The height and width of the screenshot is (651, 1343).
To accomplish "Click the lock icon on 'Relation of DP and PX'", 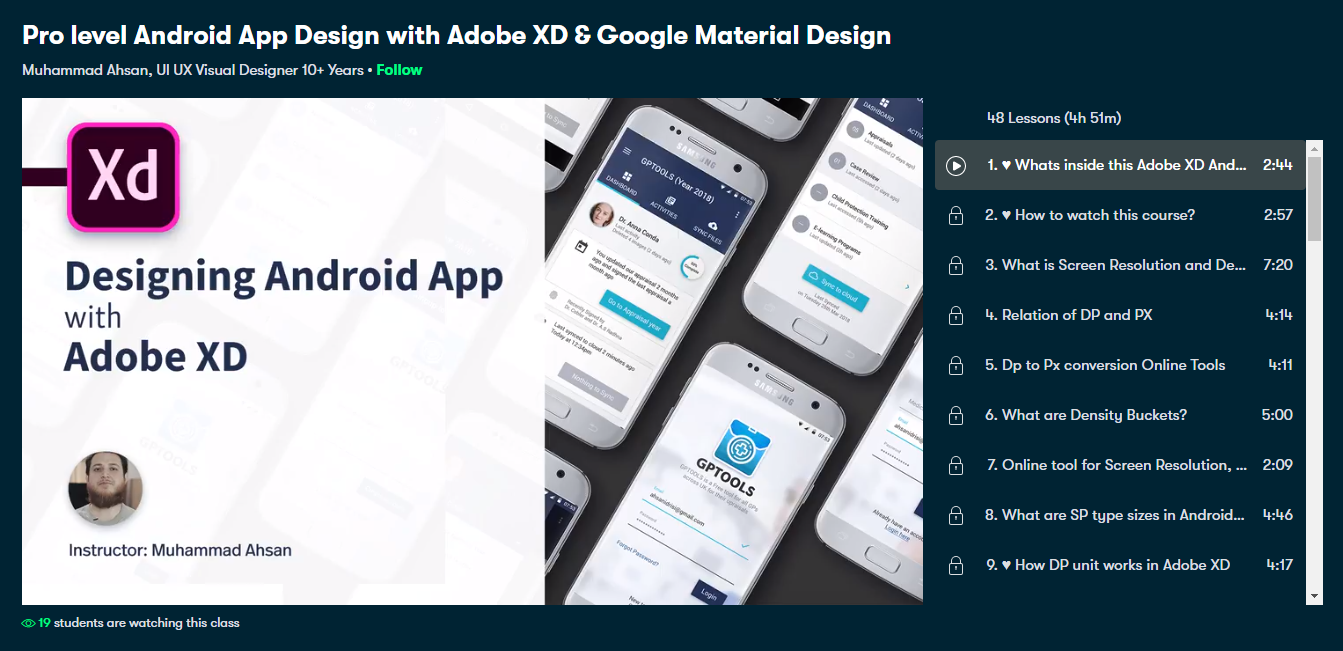I will [x=955, y=315].
